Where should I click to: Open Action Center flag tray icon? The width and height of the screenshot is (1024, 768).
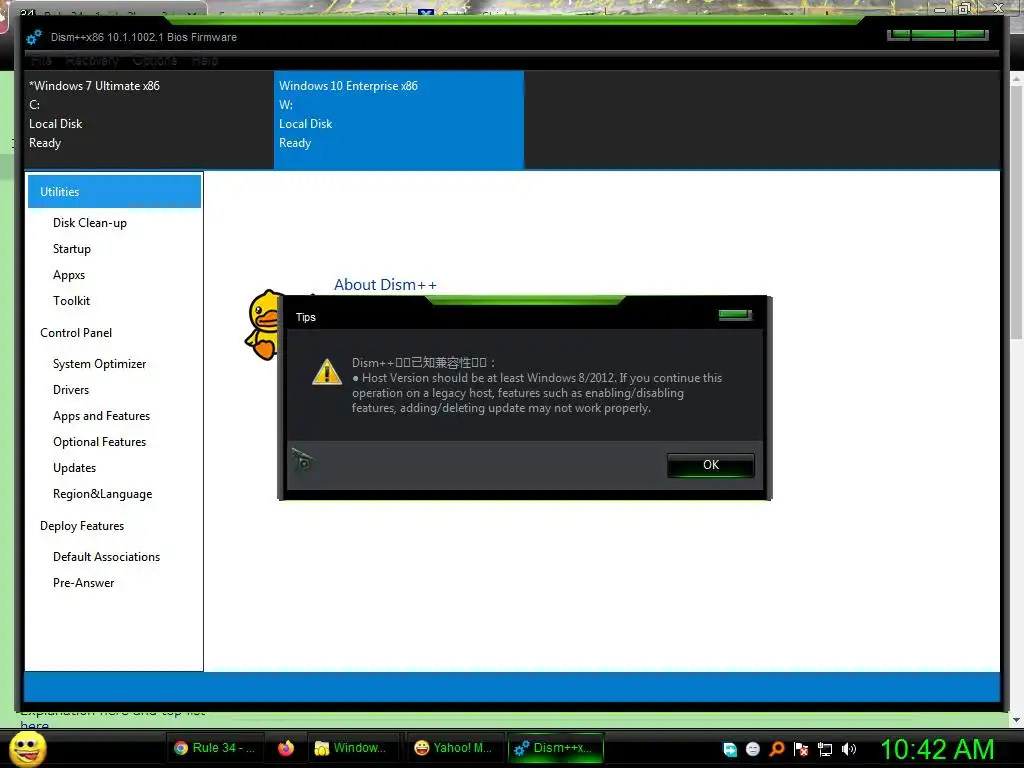[801, 749]
